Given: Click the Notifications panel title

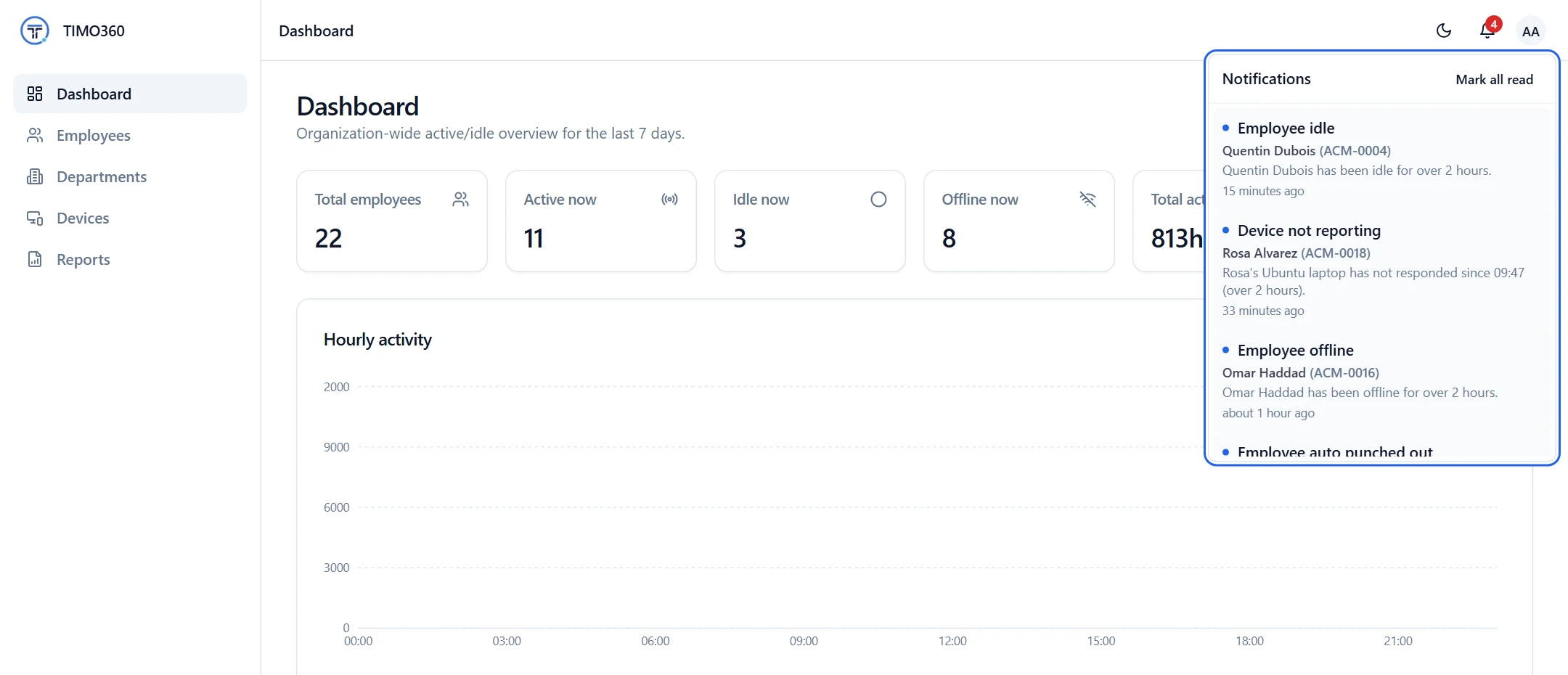Looking at the screenshot, I should [x=1267, y=79].
